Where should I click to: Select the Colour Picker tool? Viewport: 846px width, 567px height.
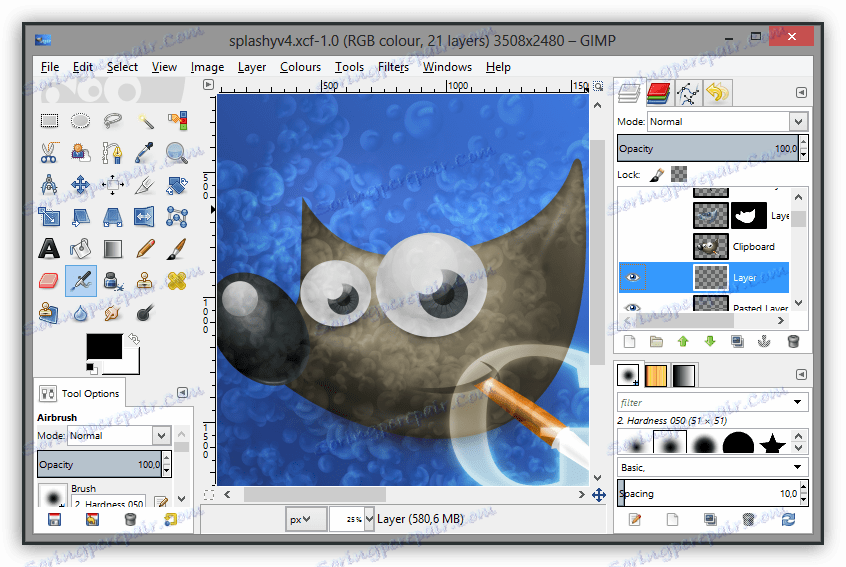[145, 153]
